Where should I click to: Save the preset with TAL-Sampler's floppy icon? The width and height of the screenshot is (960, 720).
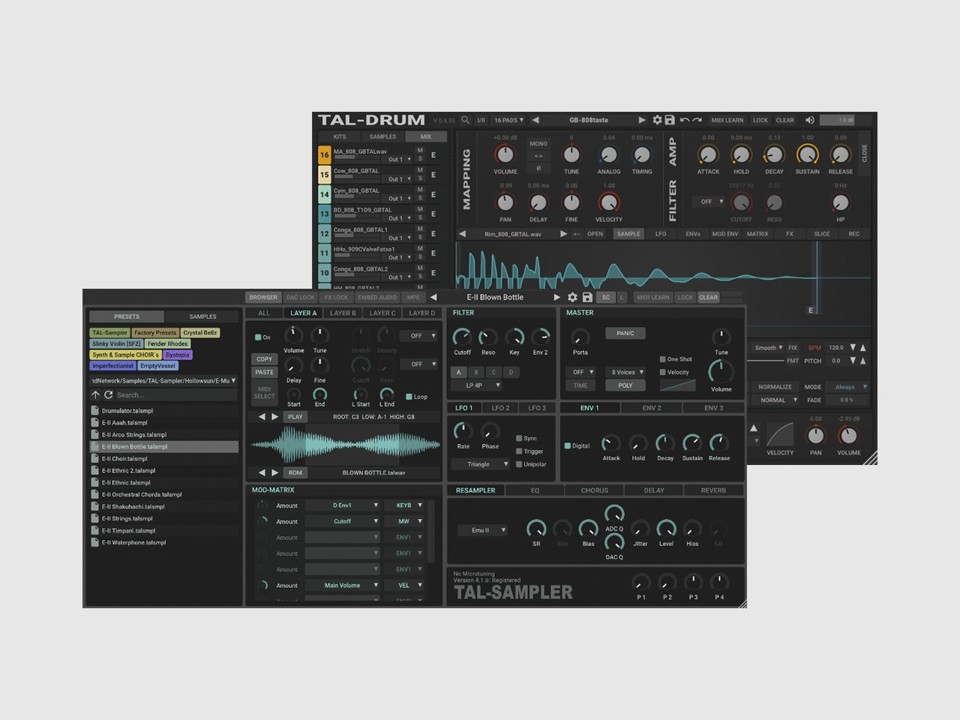point(587,297)
